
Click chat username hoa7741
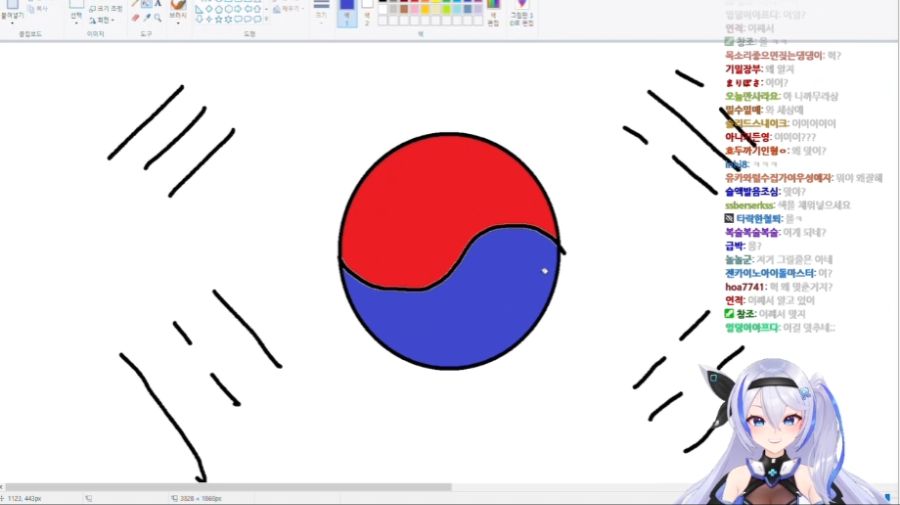click(744, 287)
